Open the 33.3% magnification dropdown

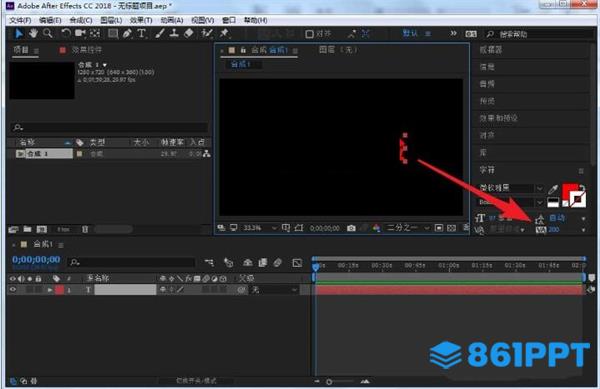tap(259, 228)
